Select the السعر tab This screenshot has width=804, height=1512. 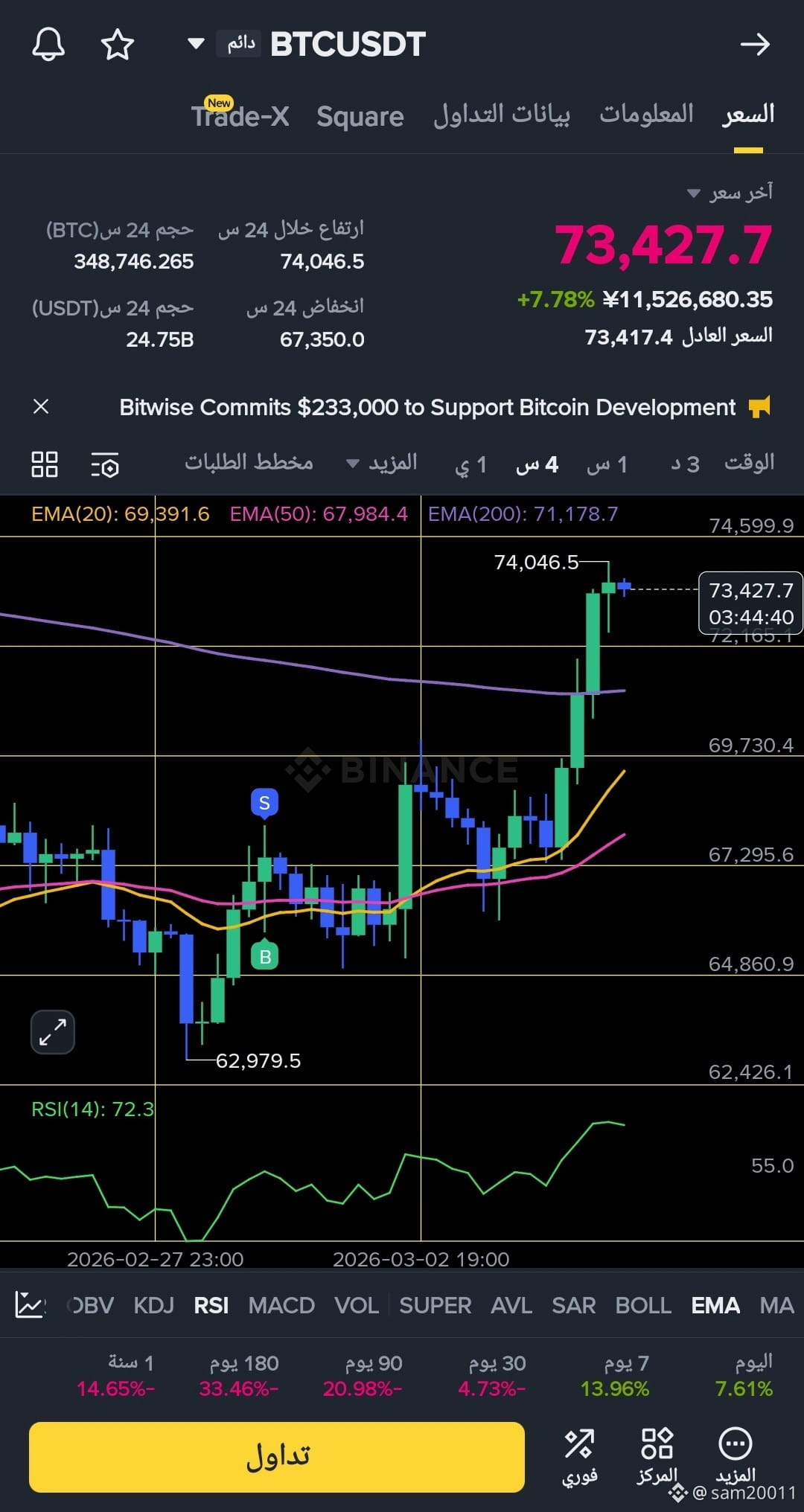[x=748, y=114]
